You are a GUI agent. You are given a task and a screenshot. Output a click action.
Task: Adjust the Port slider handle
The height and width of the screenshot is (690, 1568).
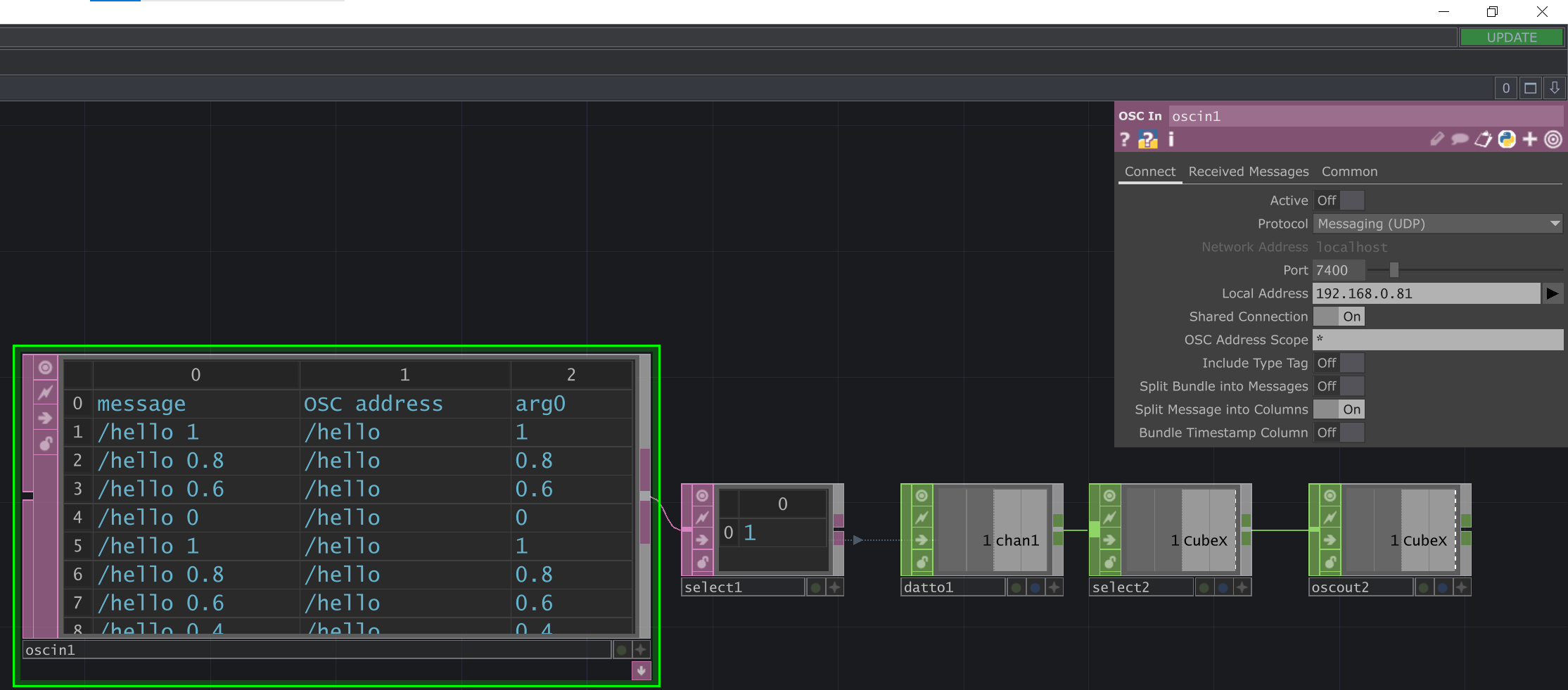click(1394, 270)
